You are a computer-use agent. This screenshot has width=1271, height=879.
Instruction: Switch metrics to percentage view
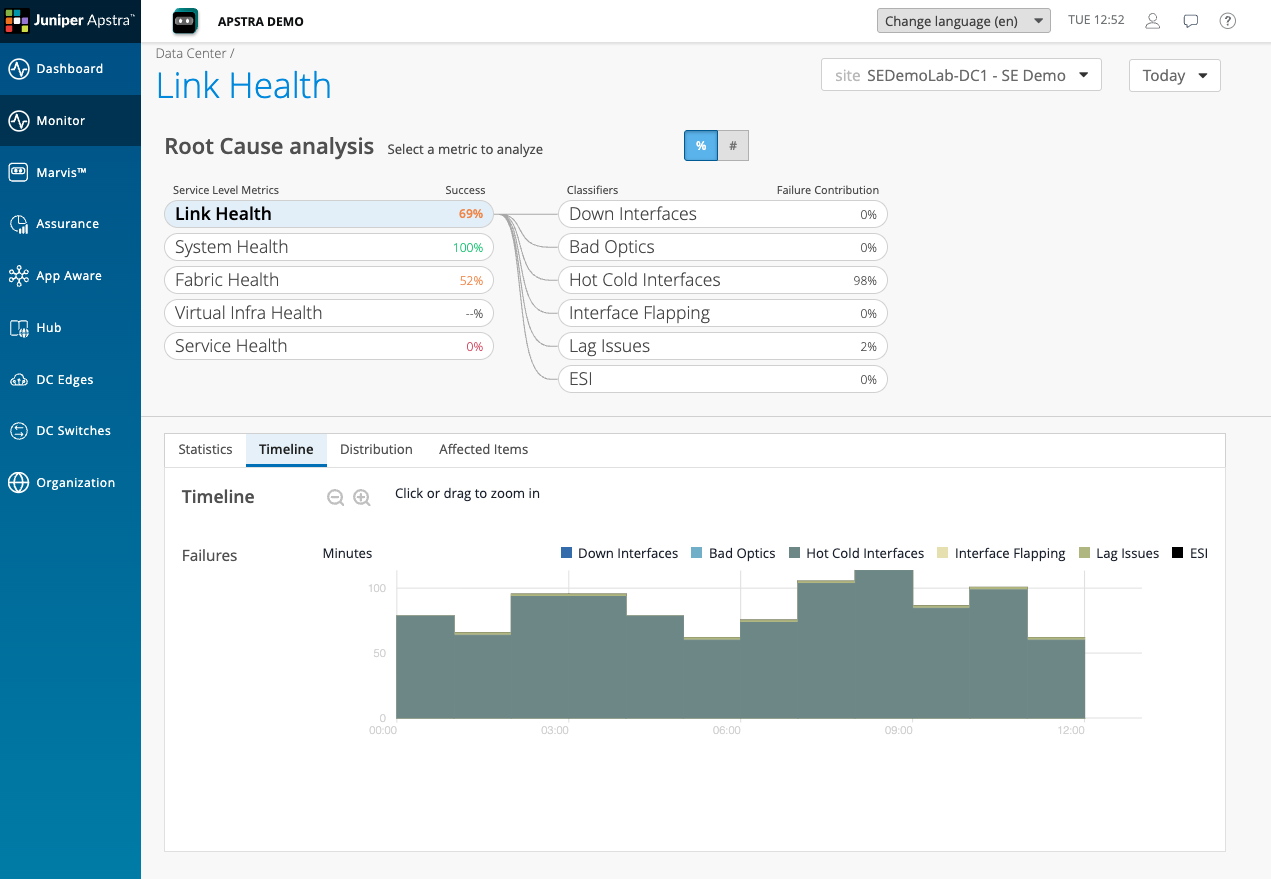coord(701,146)
